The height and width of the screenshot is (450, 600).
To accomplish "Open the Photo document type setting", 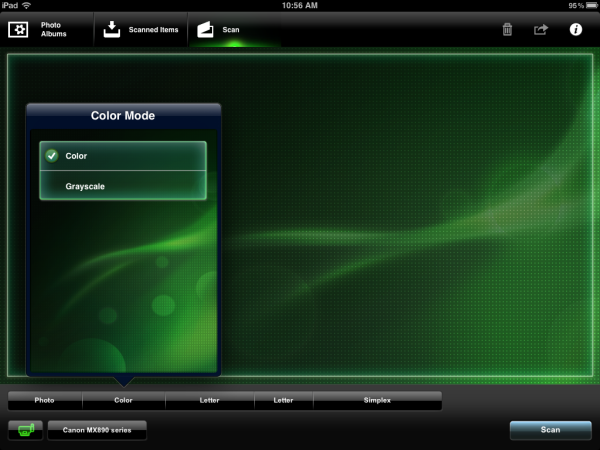I will [x=45, y=400].
